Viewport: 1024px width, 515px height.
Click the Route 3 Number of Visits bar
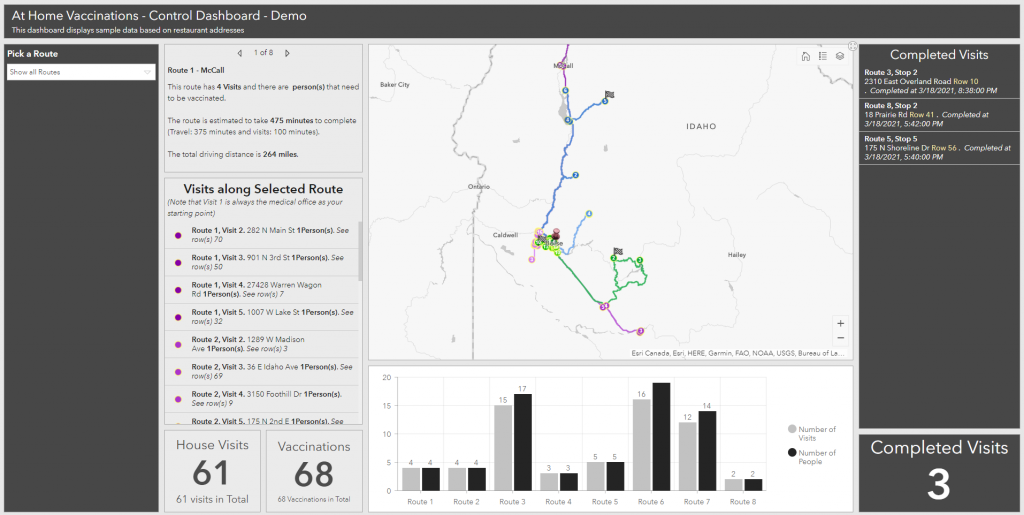(503, 447)
